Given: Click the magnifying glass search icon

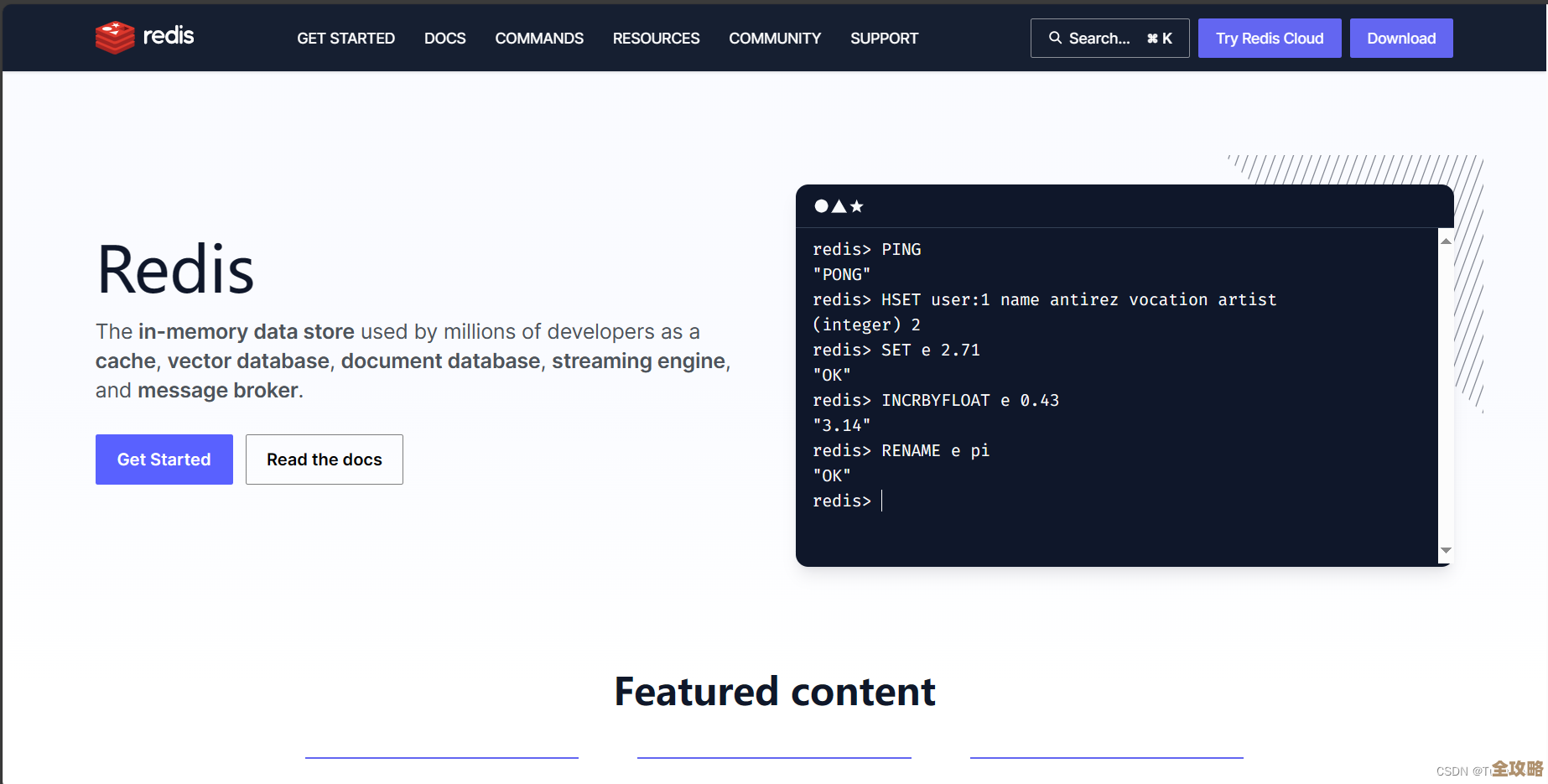Looking at the screenshot, I should click(1055, 38).
